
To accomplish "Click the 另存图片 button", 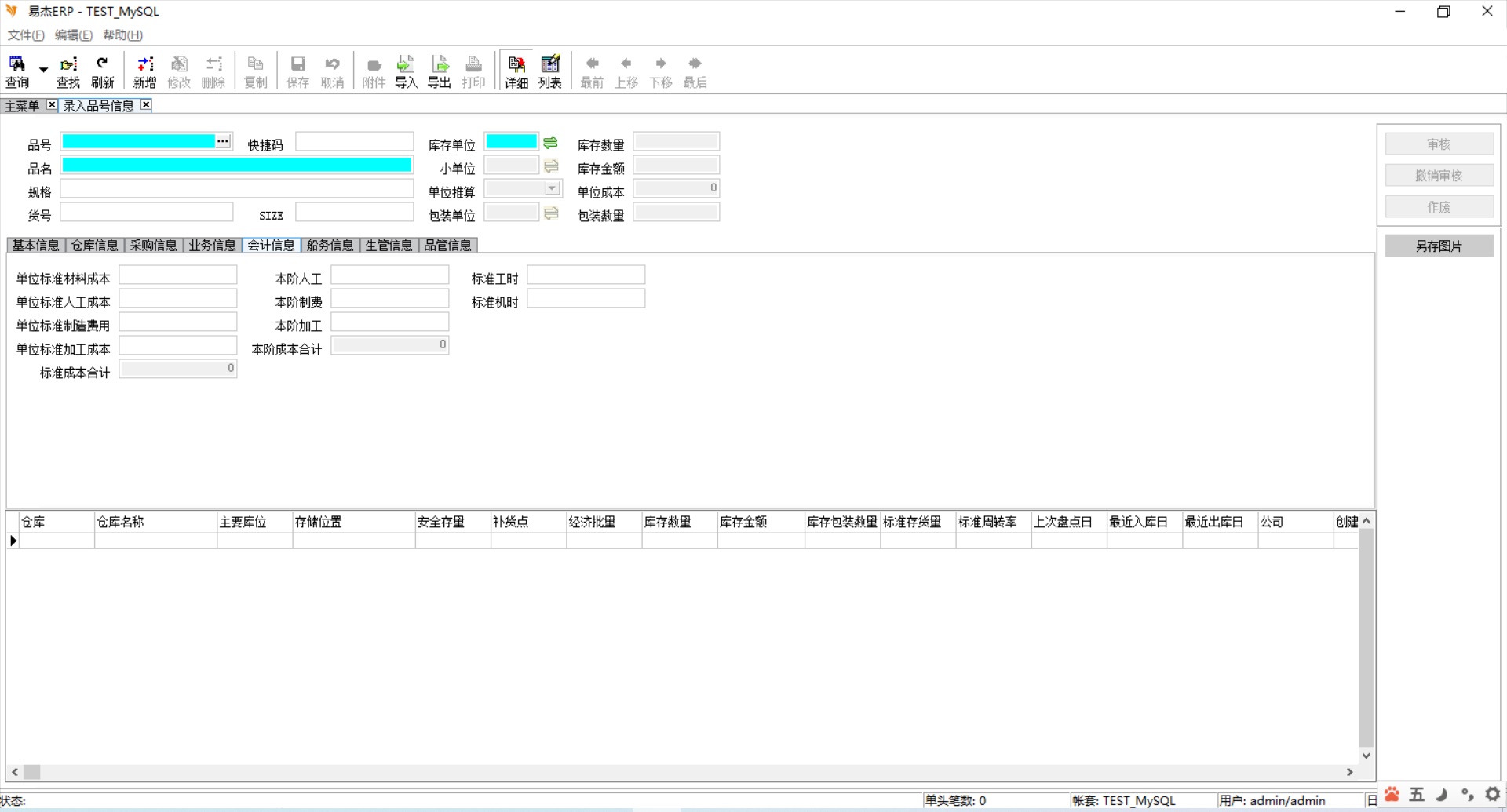I will [x=1439, y=246].
